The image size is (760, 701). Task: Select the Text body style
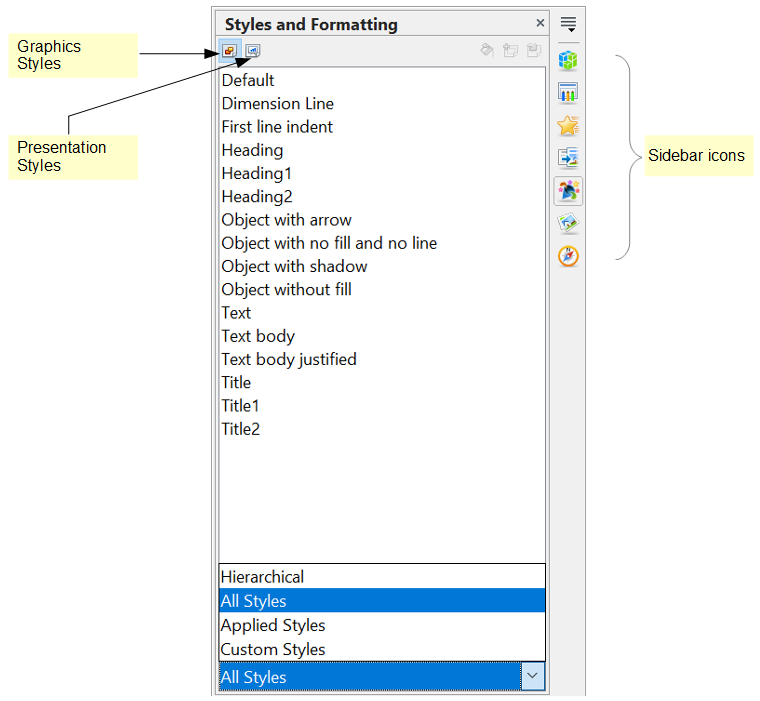(382, 336)
